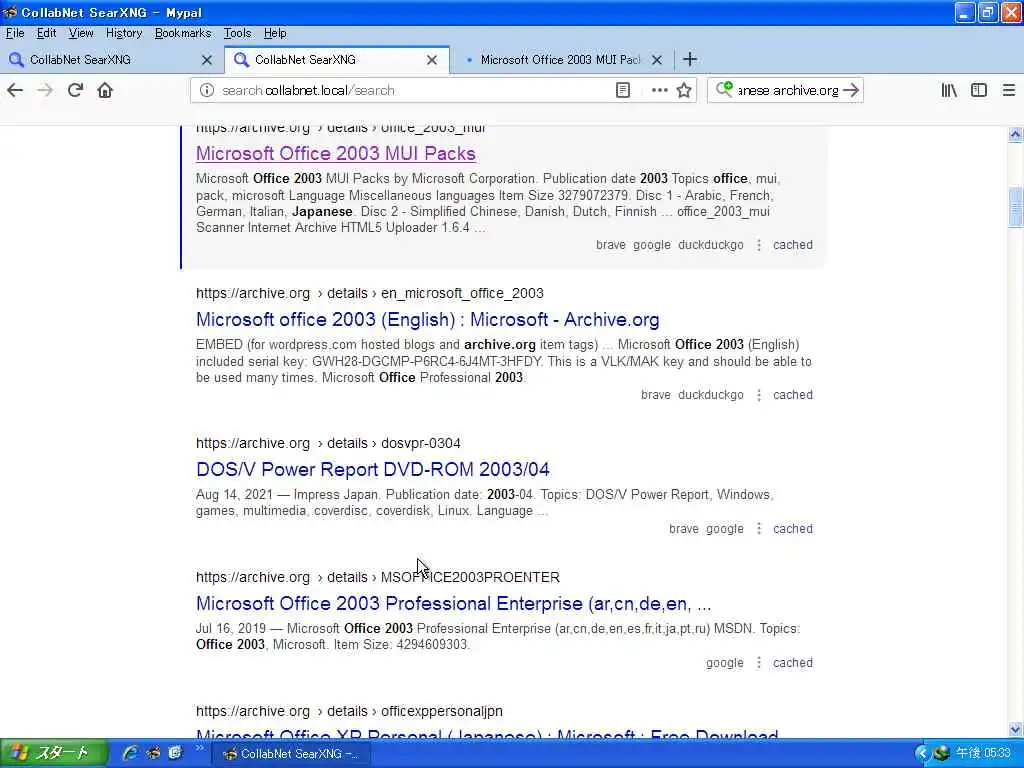This screenshot has height=768, width=1024.
Task: Submit search with the go arrow
Action: pos(850,90)
